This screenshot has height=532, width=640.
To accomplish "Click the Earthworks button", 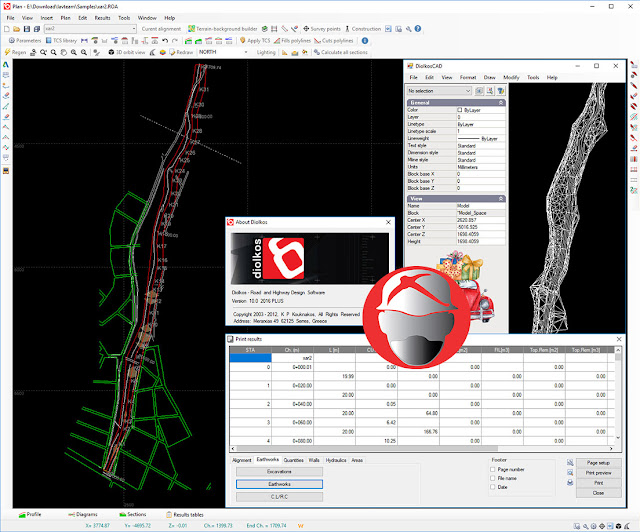I will click(279, 484).
